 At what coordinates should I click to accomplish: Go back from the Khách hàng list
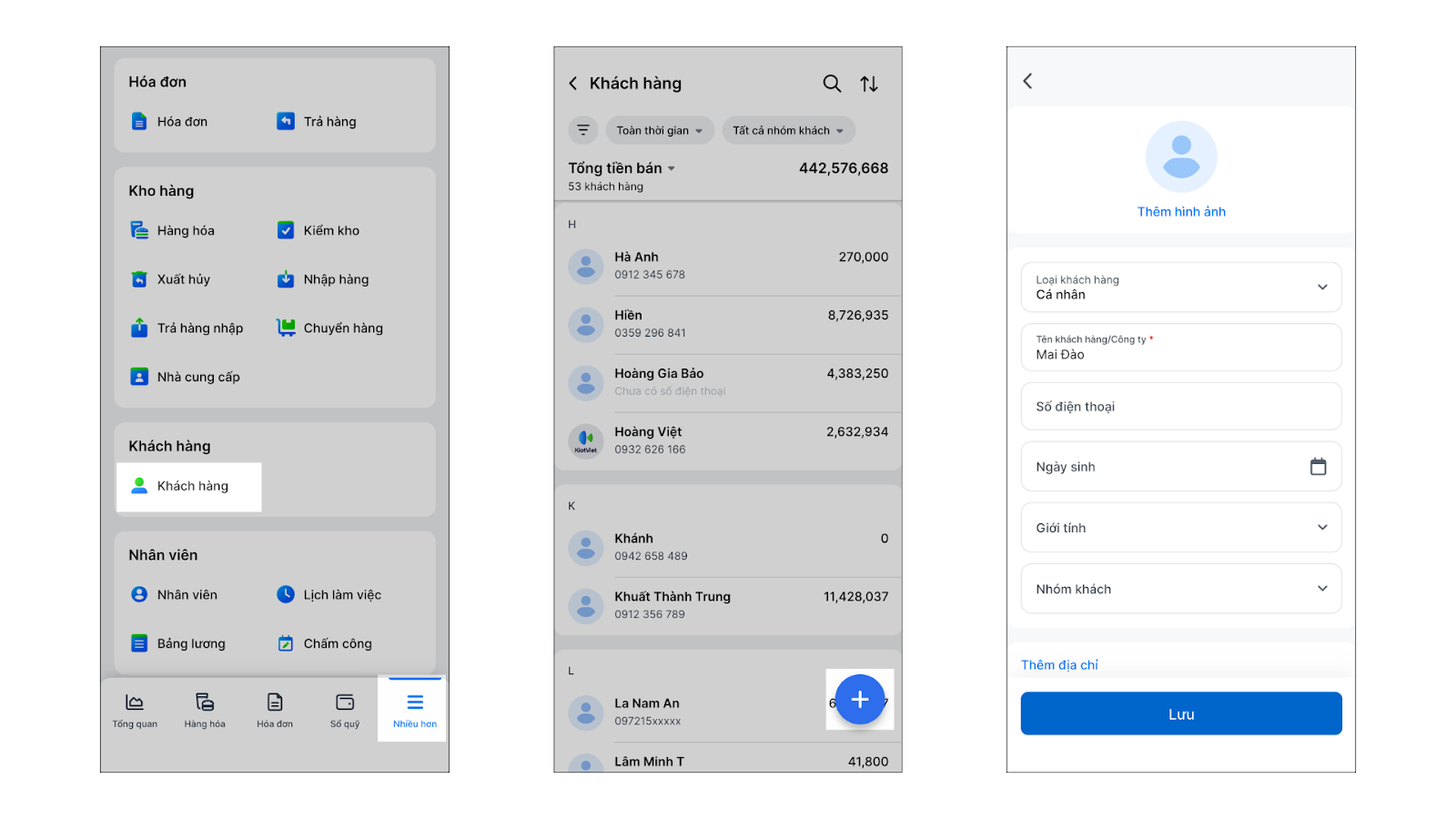(573, 84)
